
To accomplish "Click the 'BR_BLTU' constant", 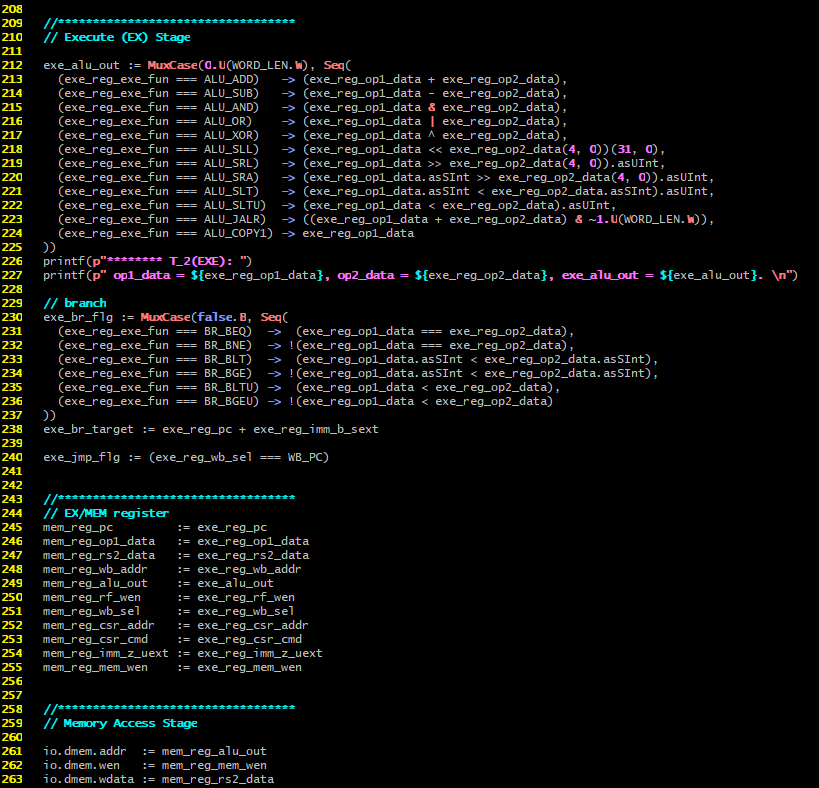I will (228, 387).
